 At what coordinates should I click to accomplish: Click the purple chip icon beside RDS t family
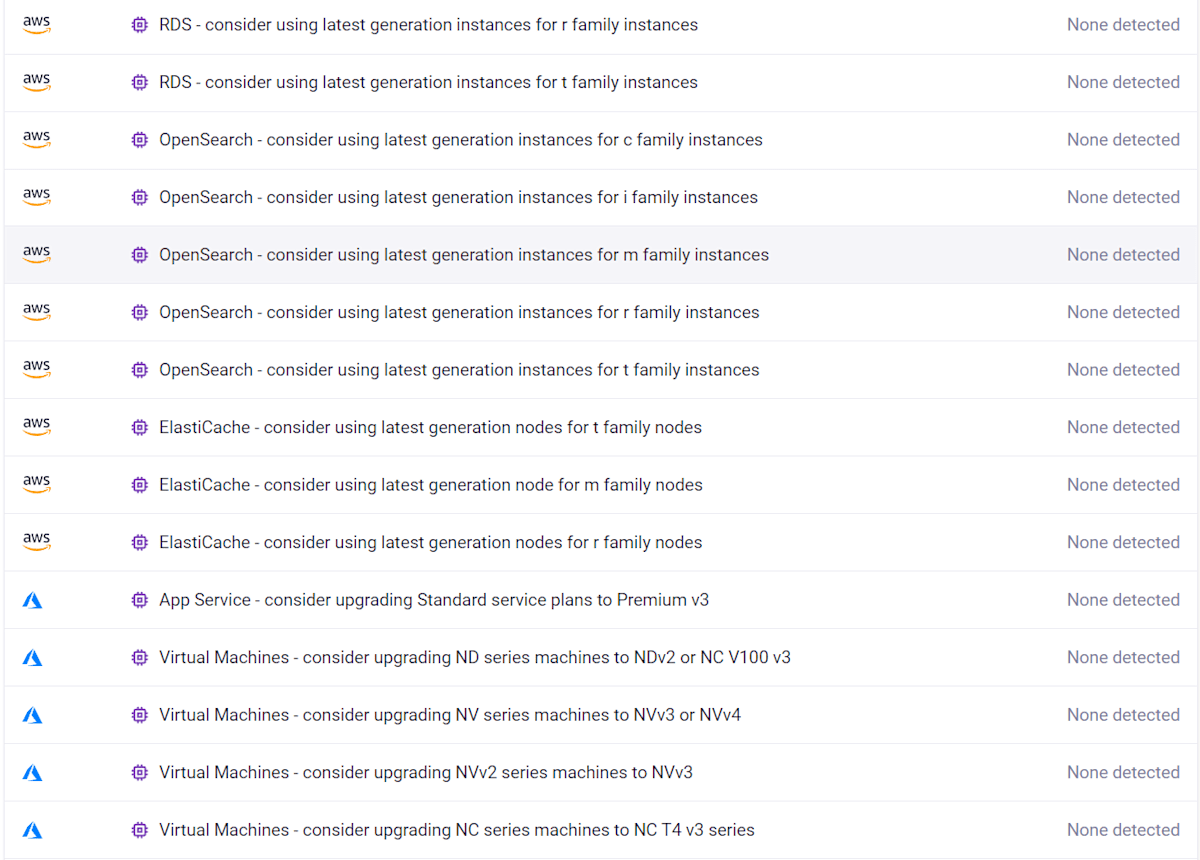click(x=140, y=82)
